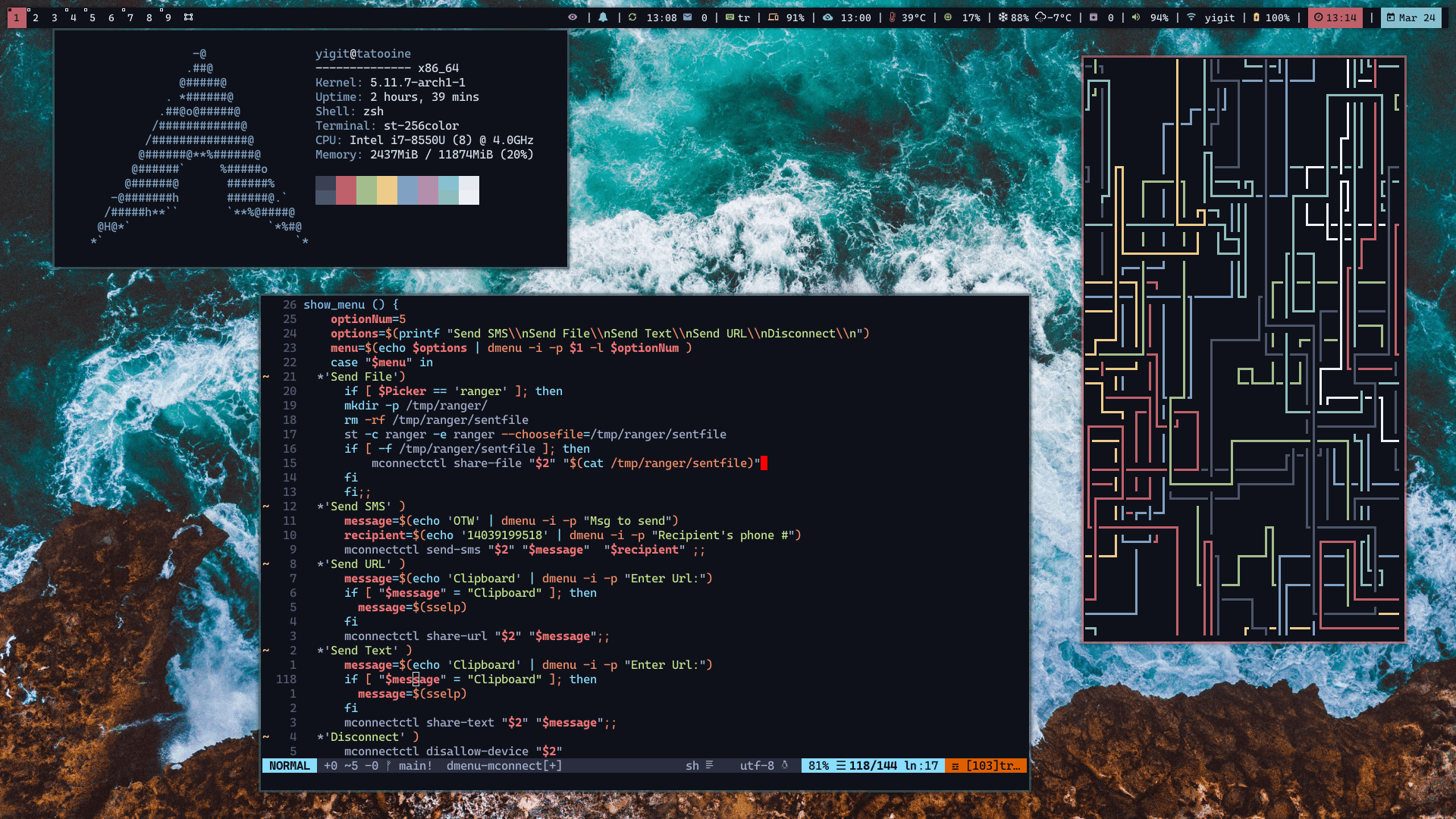Toggle the file modified indicator on dmenu-mconnect
This screenshot has height=819, width=1456.
click(554, 765)
